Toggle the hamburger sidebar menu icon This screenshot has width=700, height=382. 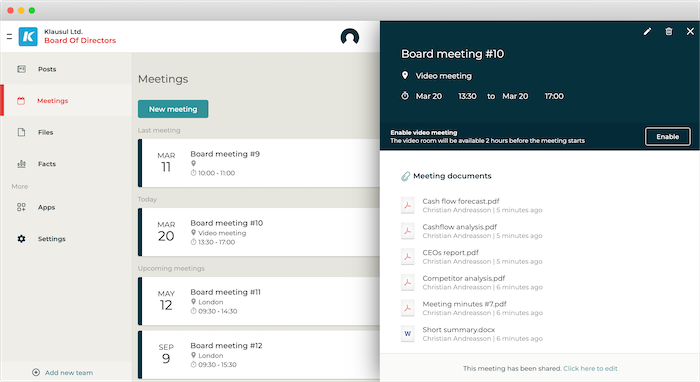tap(9, 37)
